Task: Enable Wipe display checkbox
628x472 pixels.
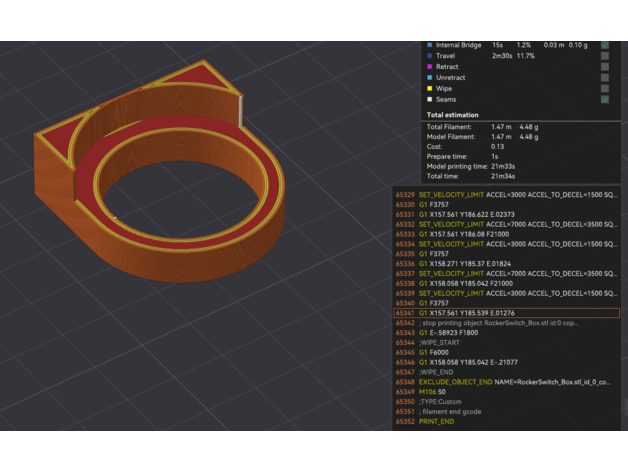Action: click(x=605, y=89)
